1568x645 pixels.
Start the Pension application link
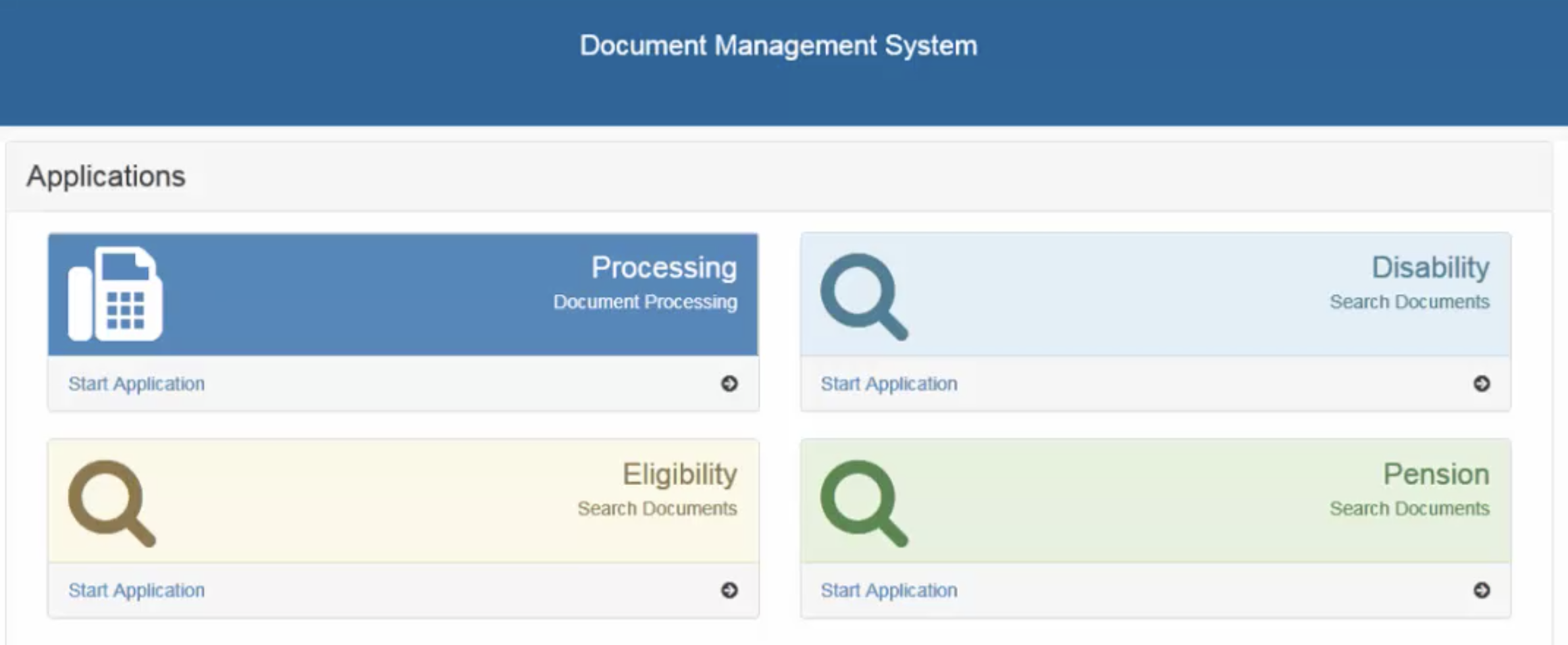pos(889,590)
